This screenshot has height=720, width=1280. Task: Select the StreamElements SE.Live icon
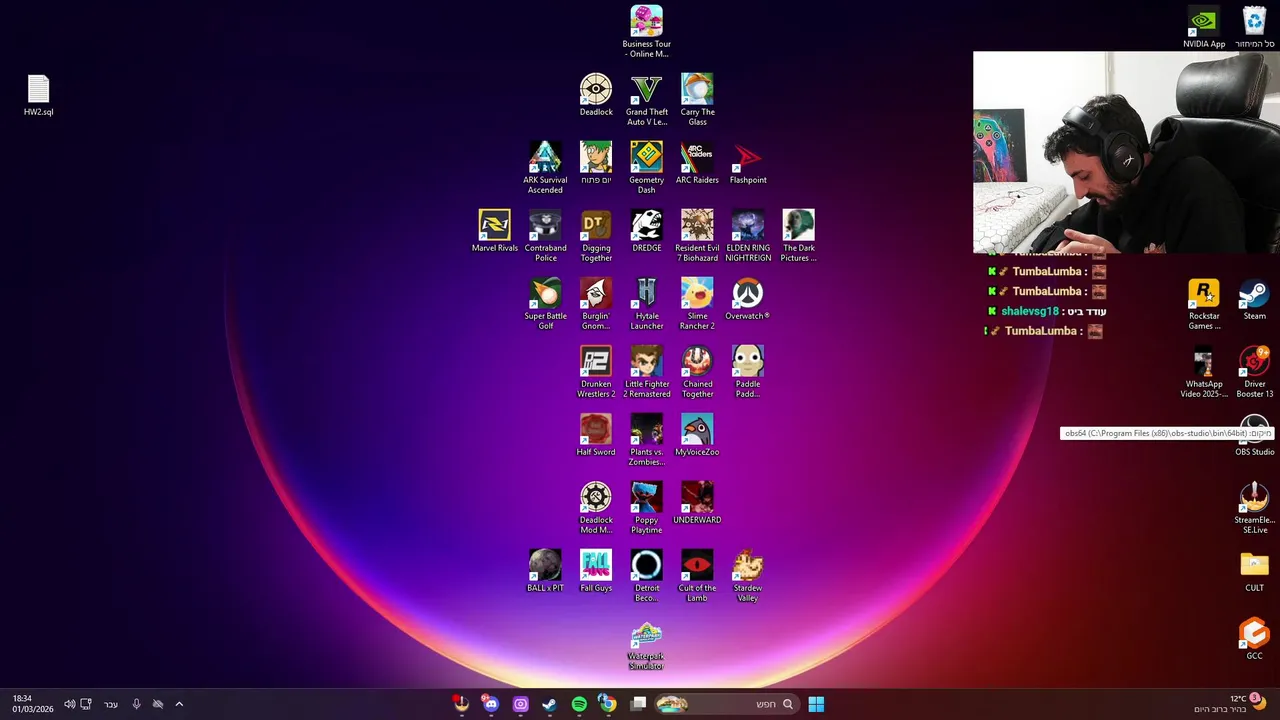point(1254,508)
